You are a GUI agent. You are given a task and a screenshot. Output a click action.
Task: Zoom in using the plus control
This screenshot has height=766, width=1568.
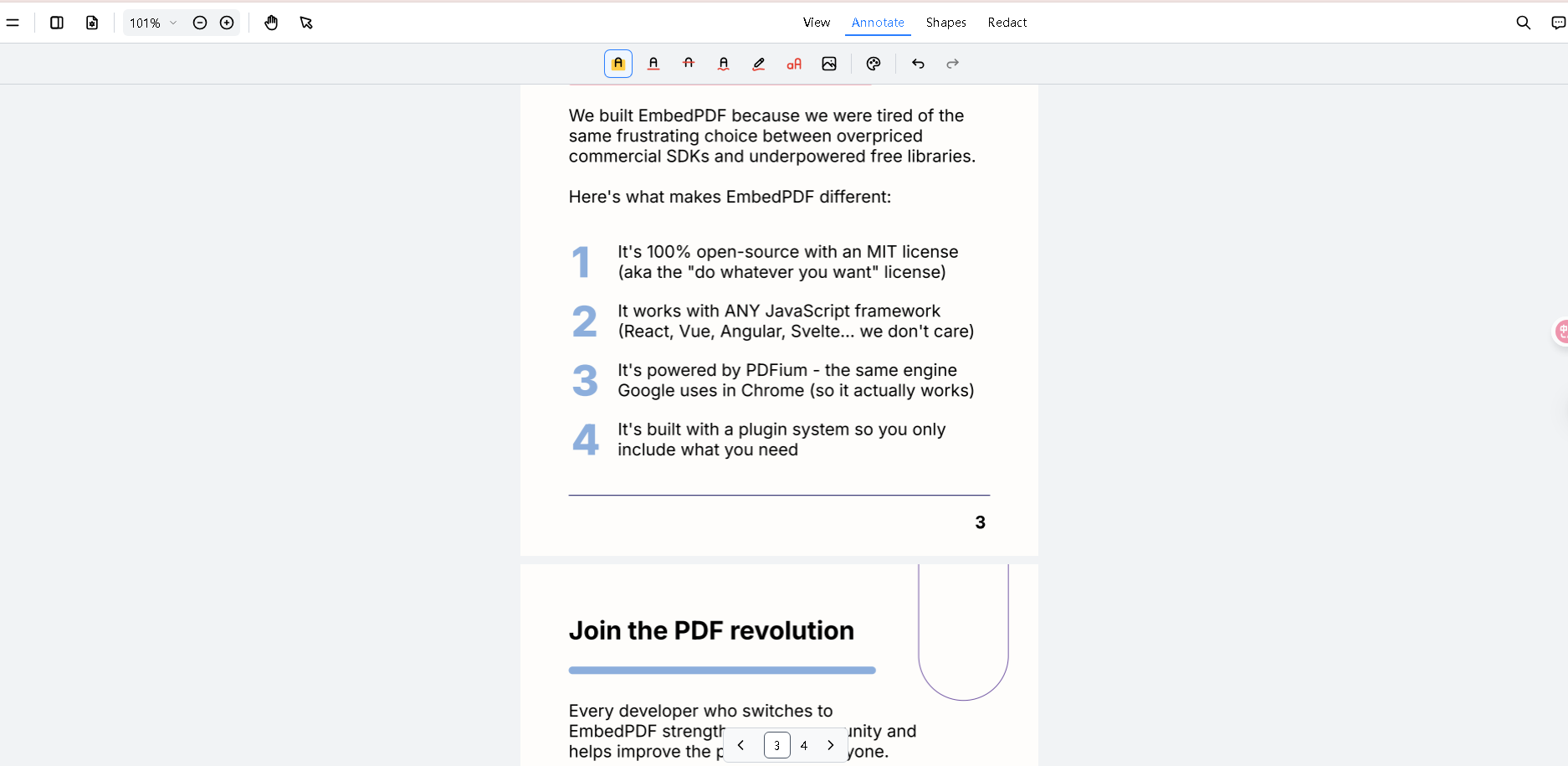click(227, 23)
